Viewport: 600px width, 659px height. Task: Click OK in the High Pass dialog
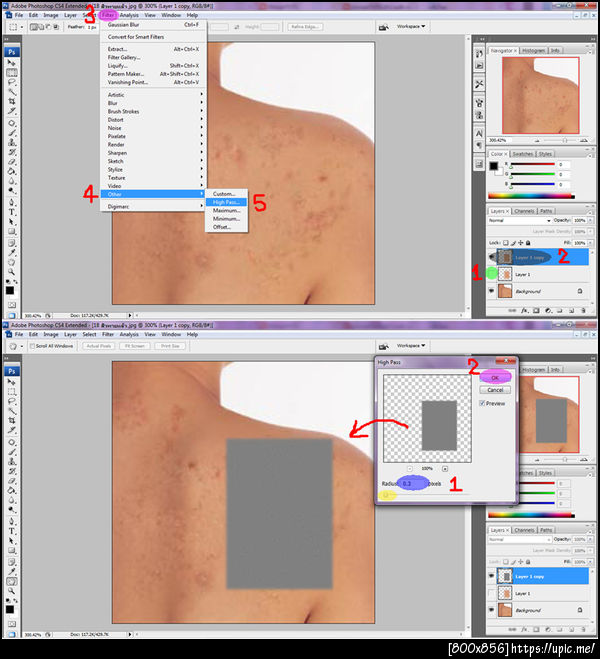pyautogui.click(x=495, y=377)
